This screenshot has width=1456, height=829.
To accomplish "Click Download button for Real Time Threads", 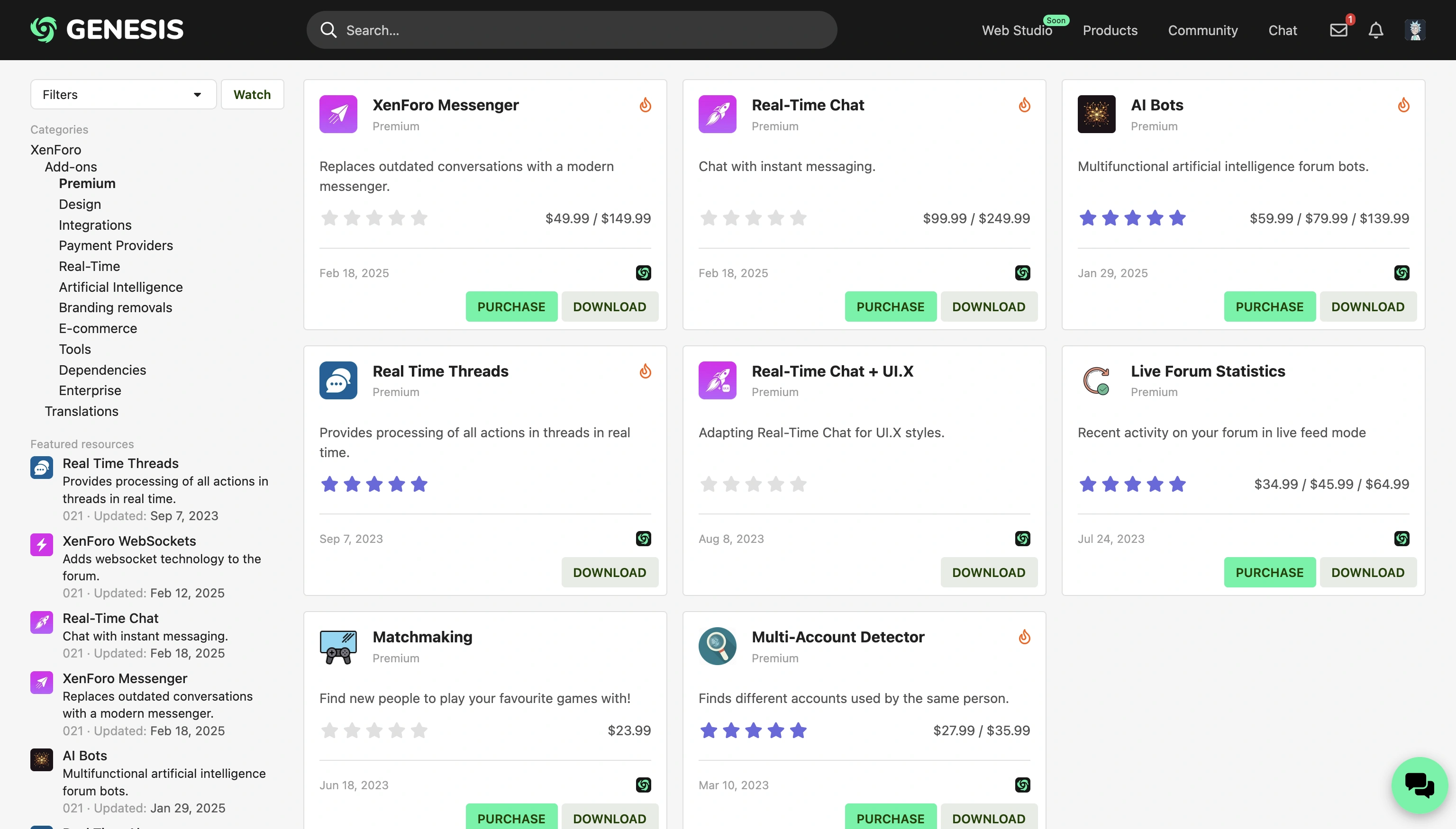I will (x=609, y=572).
